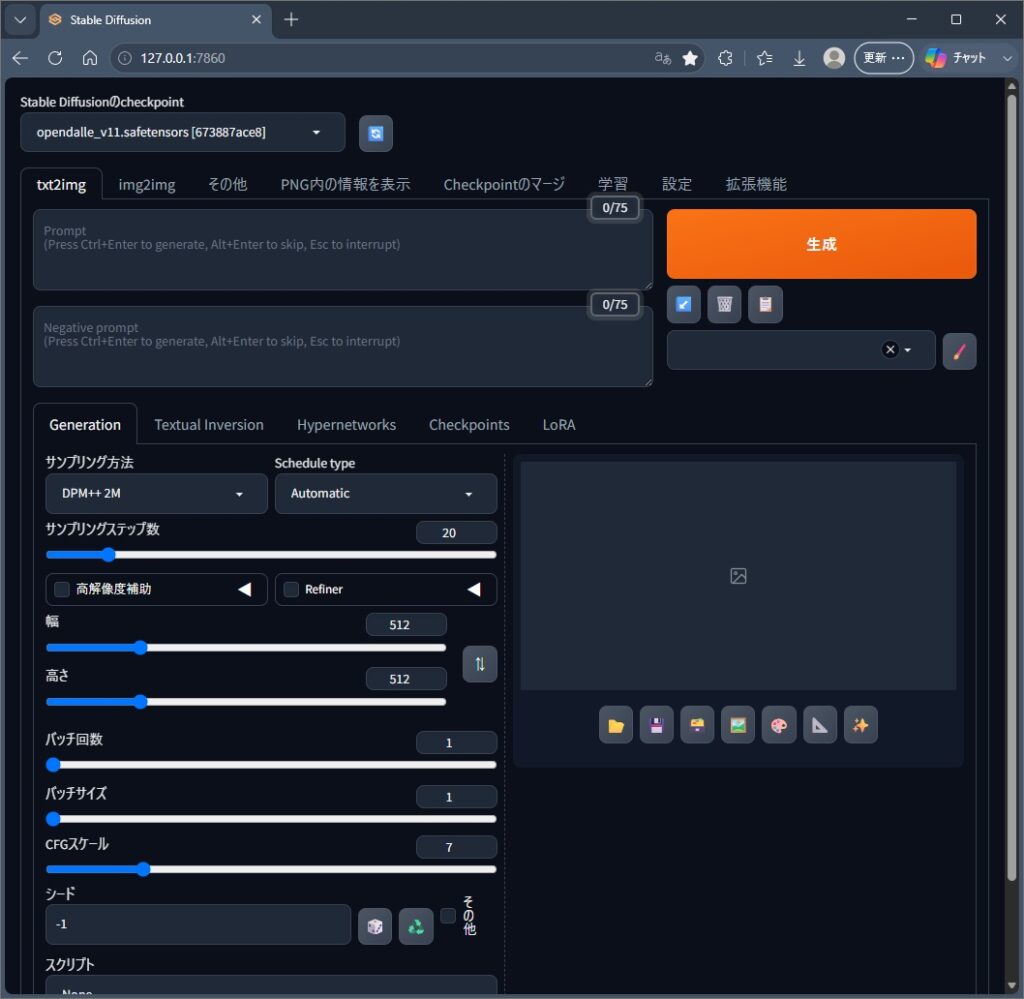Image resolution: width=1024 pixels, height=999 pixels.
Task: Open style editor with the pen icon
Action: tap(959, 351)
